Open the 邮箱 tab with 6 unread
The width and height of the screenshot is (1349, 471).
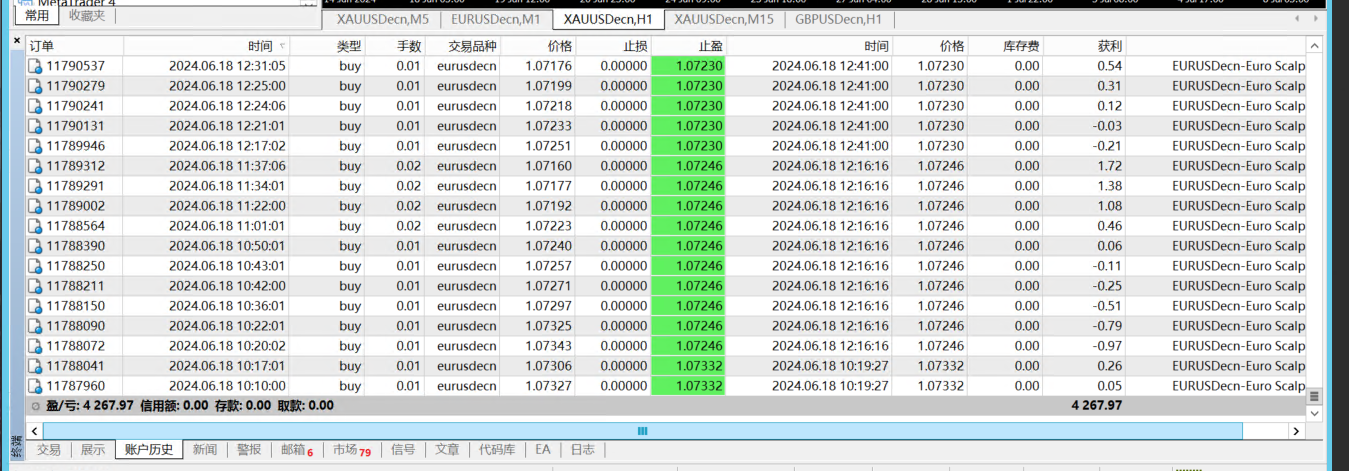click(297, 450)
